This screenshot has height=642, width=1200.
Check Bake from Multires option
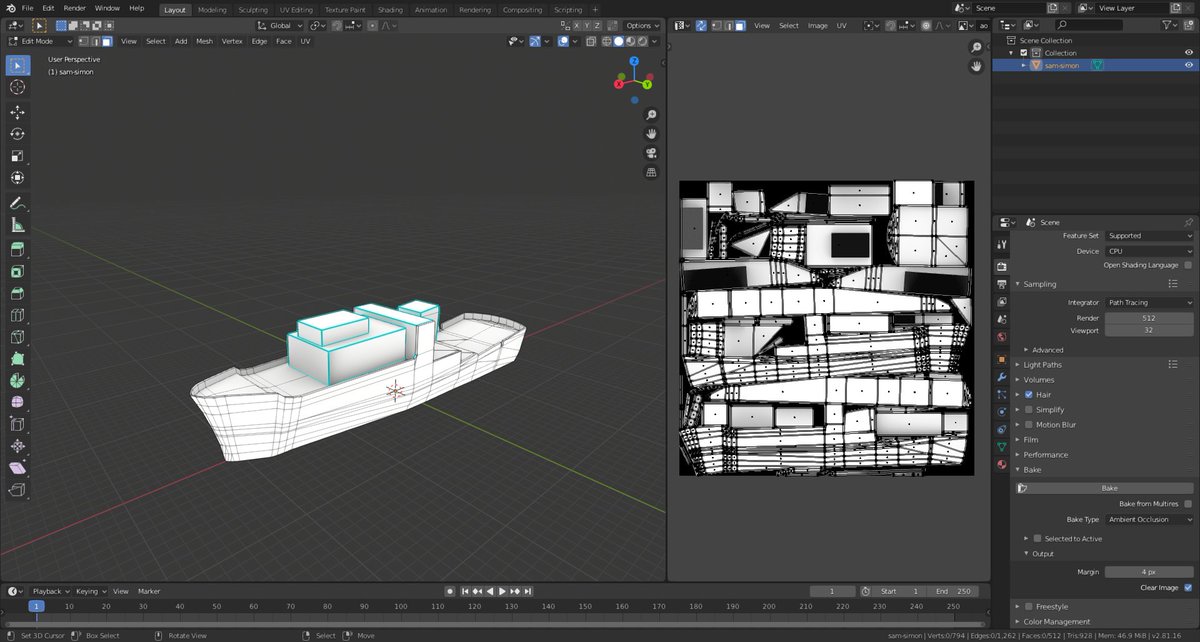coord(1188,504)
